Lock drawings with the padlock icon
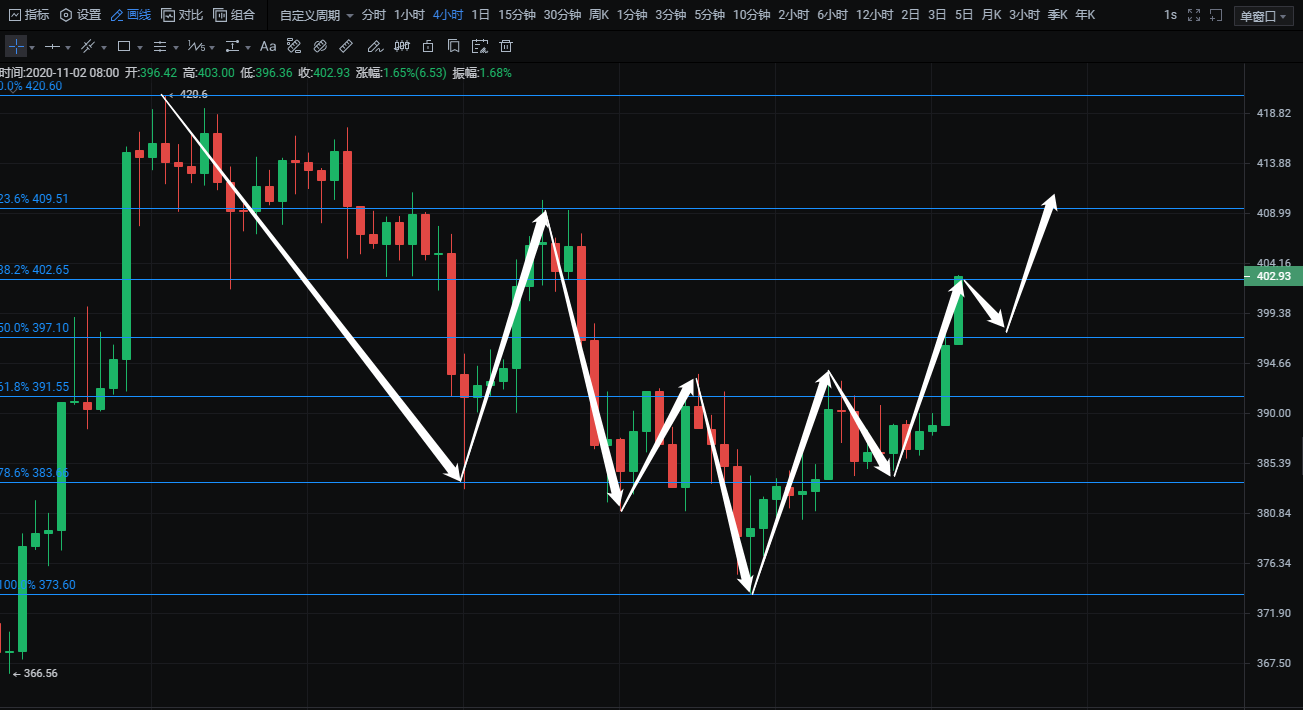 tap(428, 47)
